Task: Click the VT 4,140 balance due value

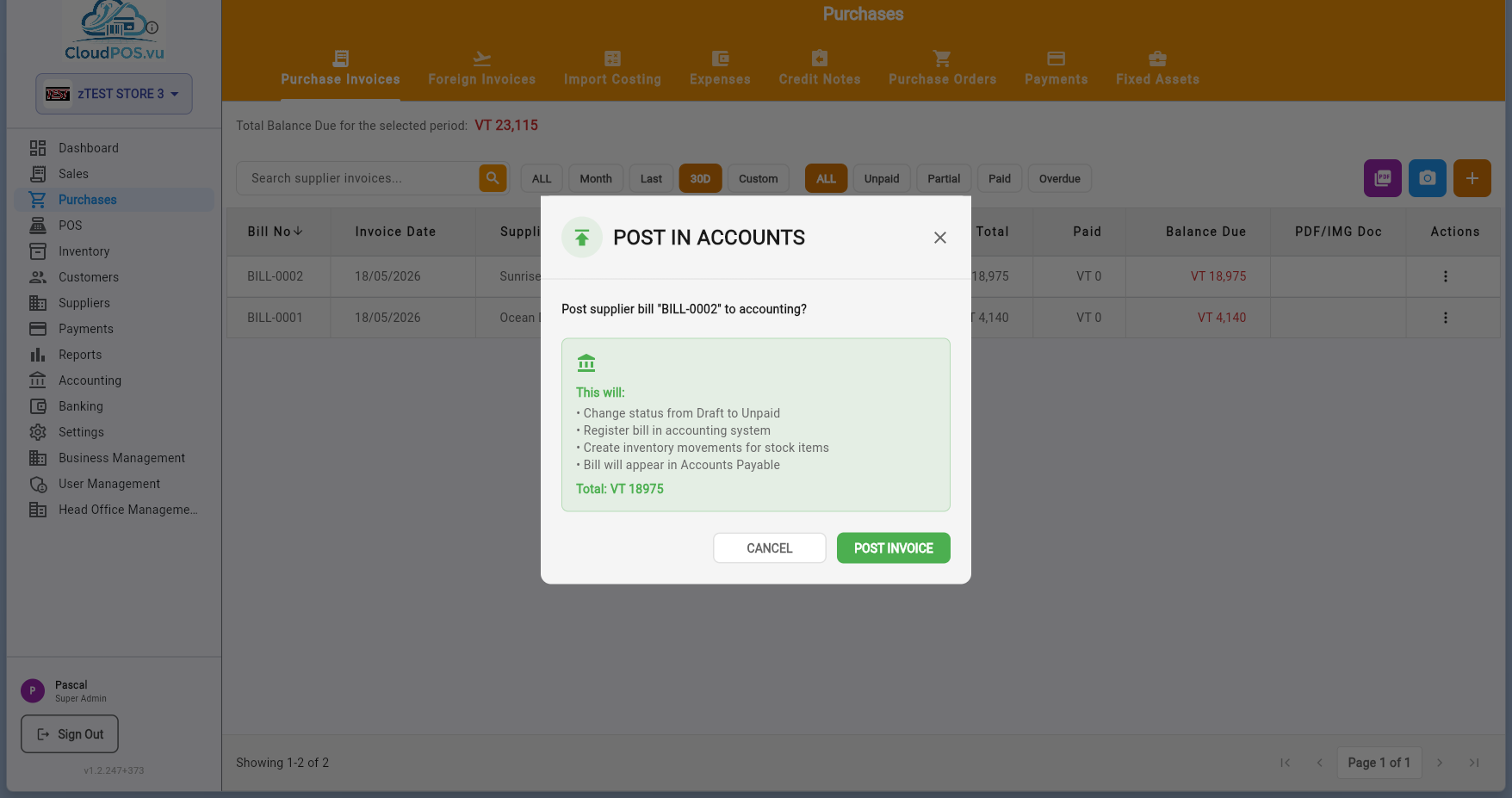Action: [x=1222, y=318]
